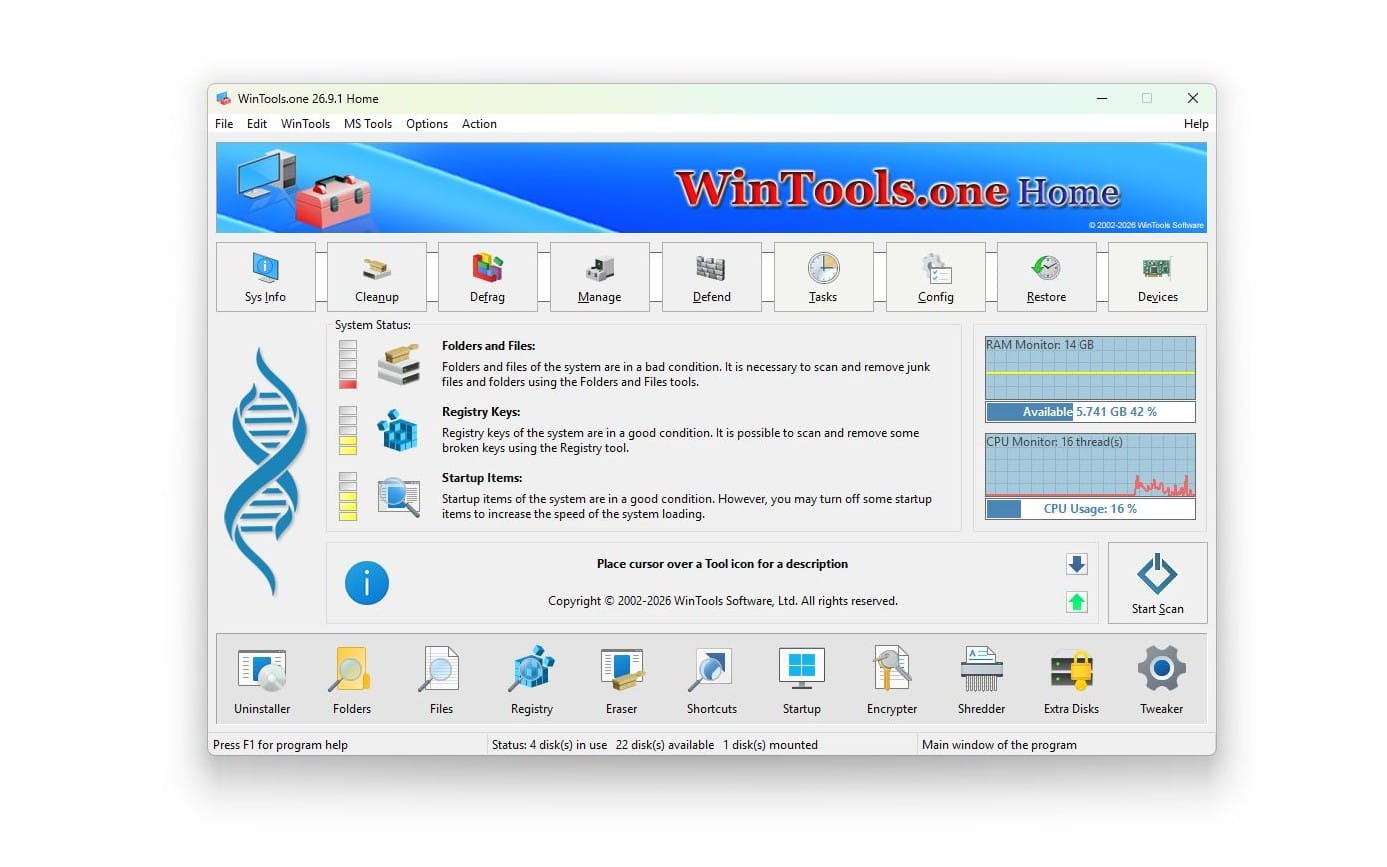Screen dimensions: 1387x867
Task: Open the Shortcuts tool
Action: pyautogui.click(x=712, y=681)
